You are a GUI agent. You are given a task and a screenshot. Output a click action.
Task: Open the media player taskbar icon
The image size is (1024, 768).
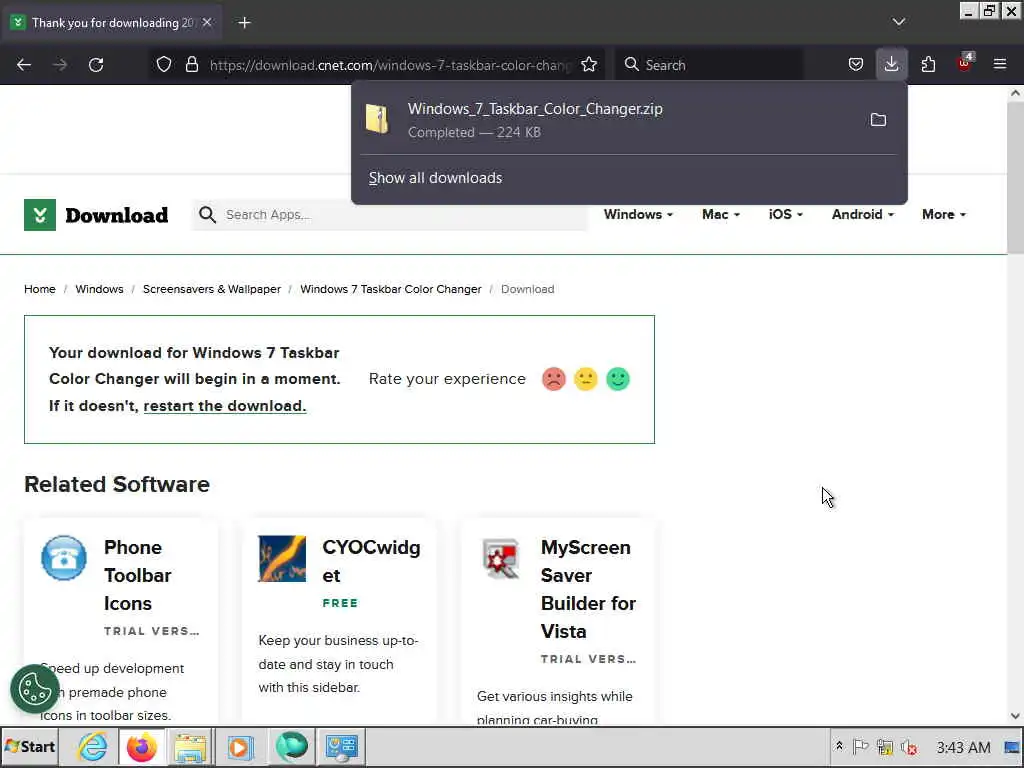click(x=240, y=747)
